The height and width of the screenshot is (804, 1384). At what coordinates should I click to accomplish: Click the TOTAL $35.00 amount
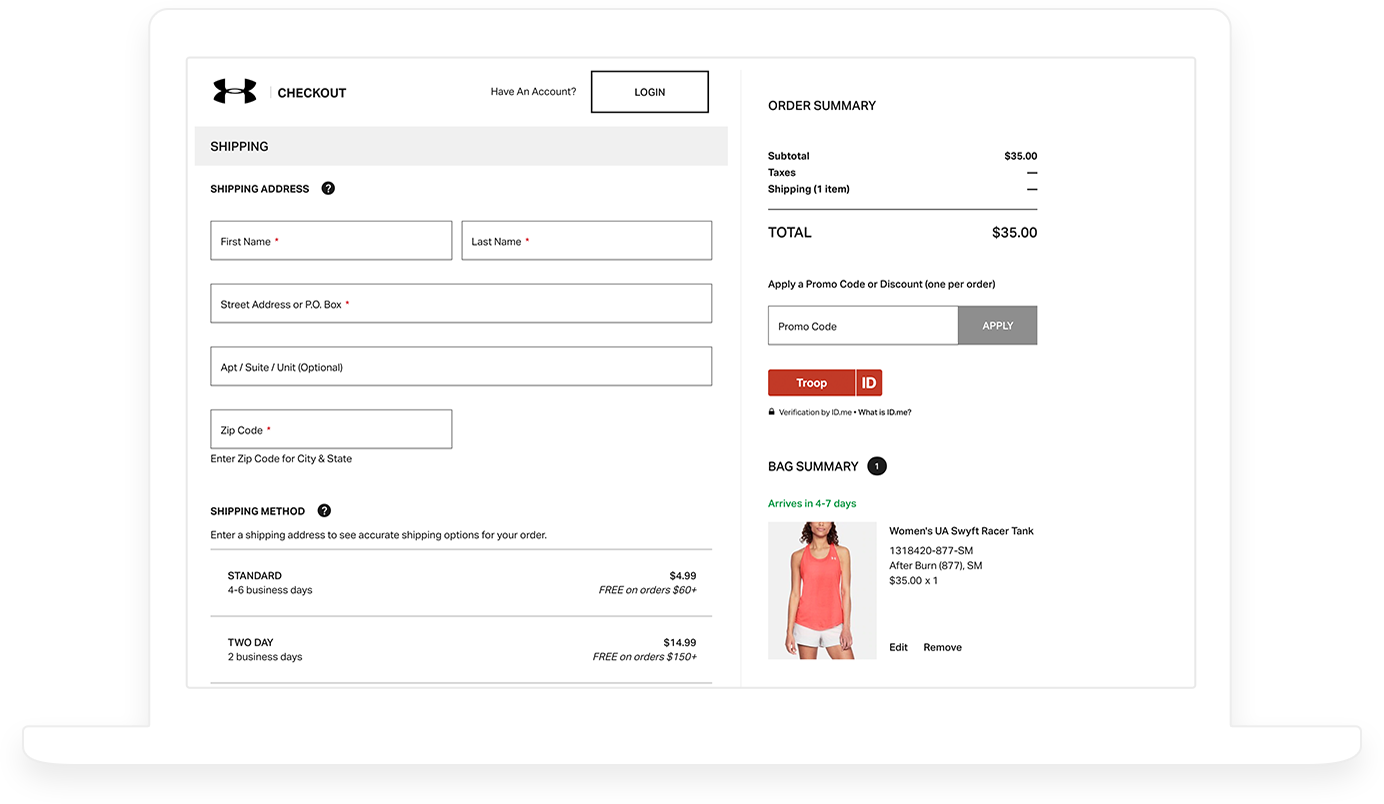coord(1014,233)
